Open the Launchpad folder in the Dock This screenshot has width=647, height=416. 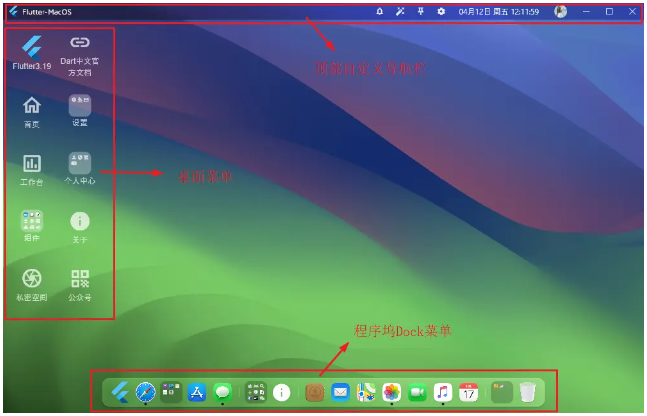click(171, 392)
